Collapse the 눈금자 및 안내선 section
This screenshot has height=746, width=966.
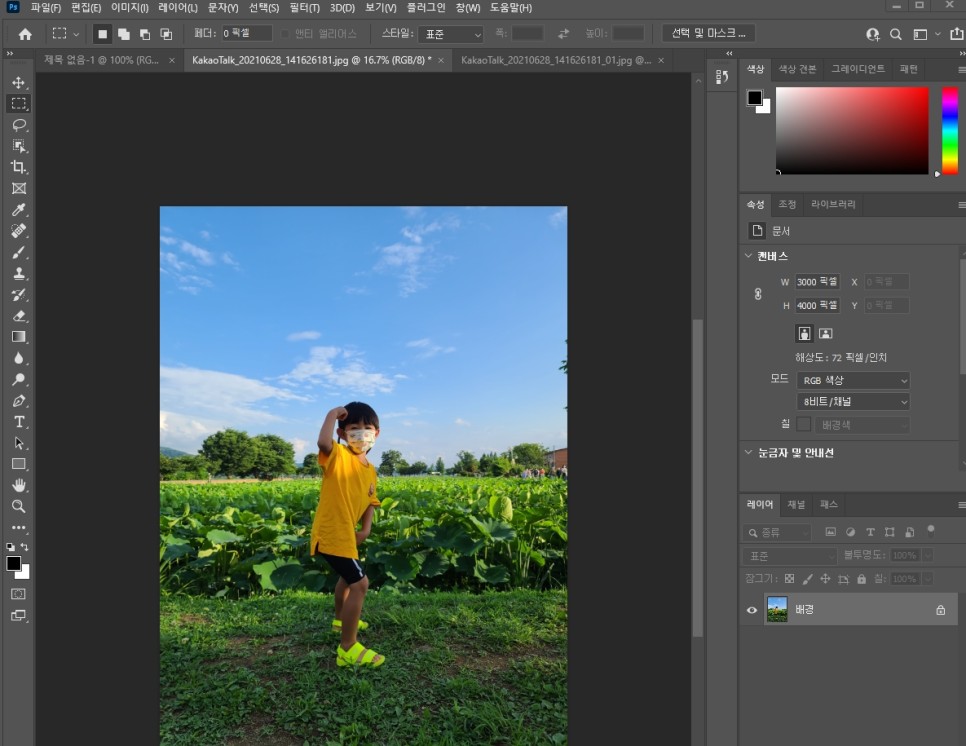(x=748, y=452)
